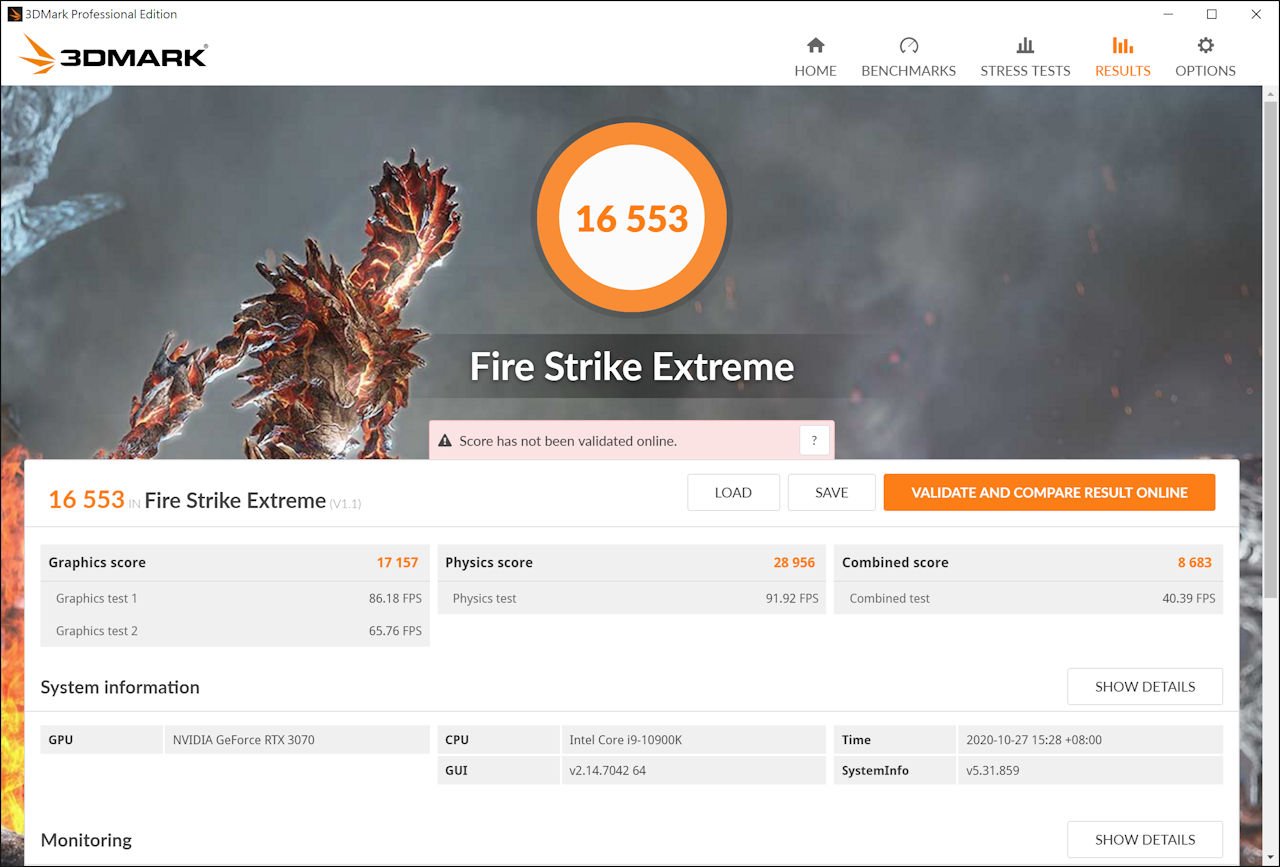This screenshot has height=867, width=1280.
Task: Show details for System information
Action: point(1145,686)
